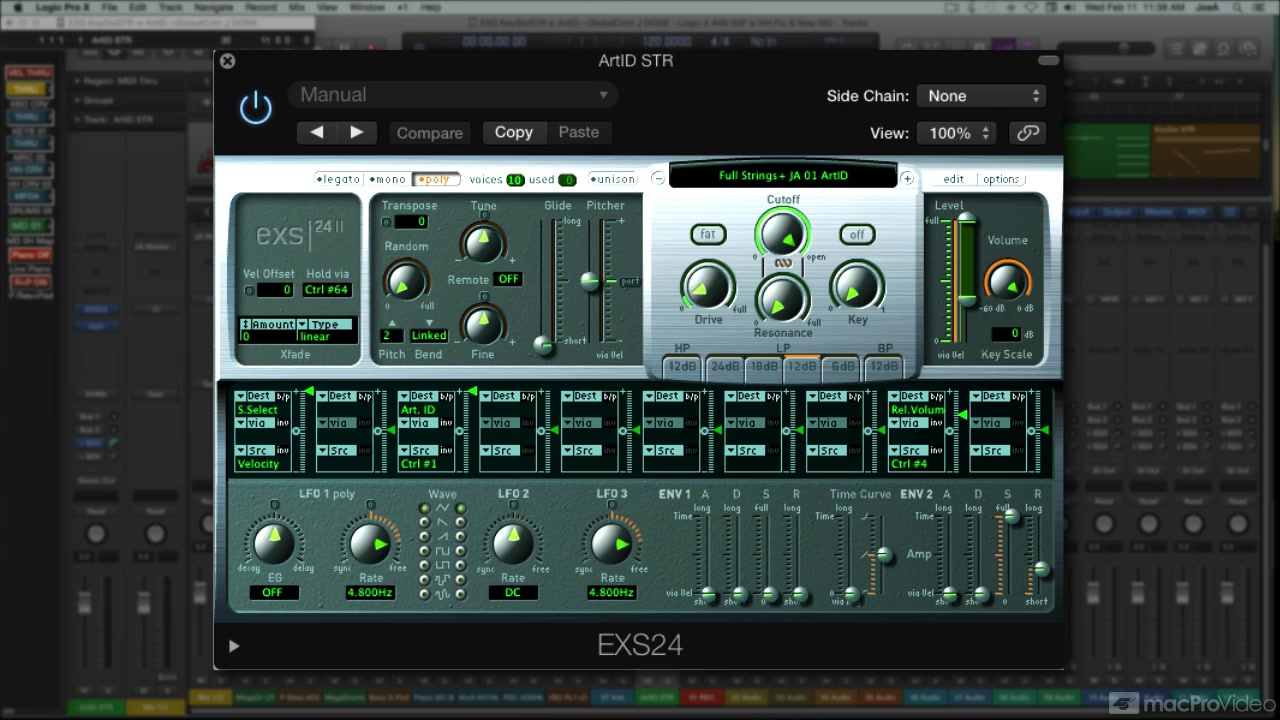Select poly voice mode
Viewport: 1280px width, 720px height.
[x=435, y=180]
